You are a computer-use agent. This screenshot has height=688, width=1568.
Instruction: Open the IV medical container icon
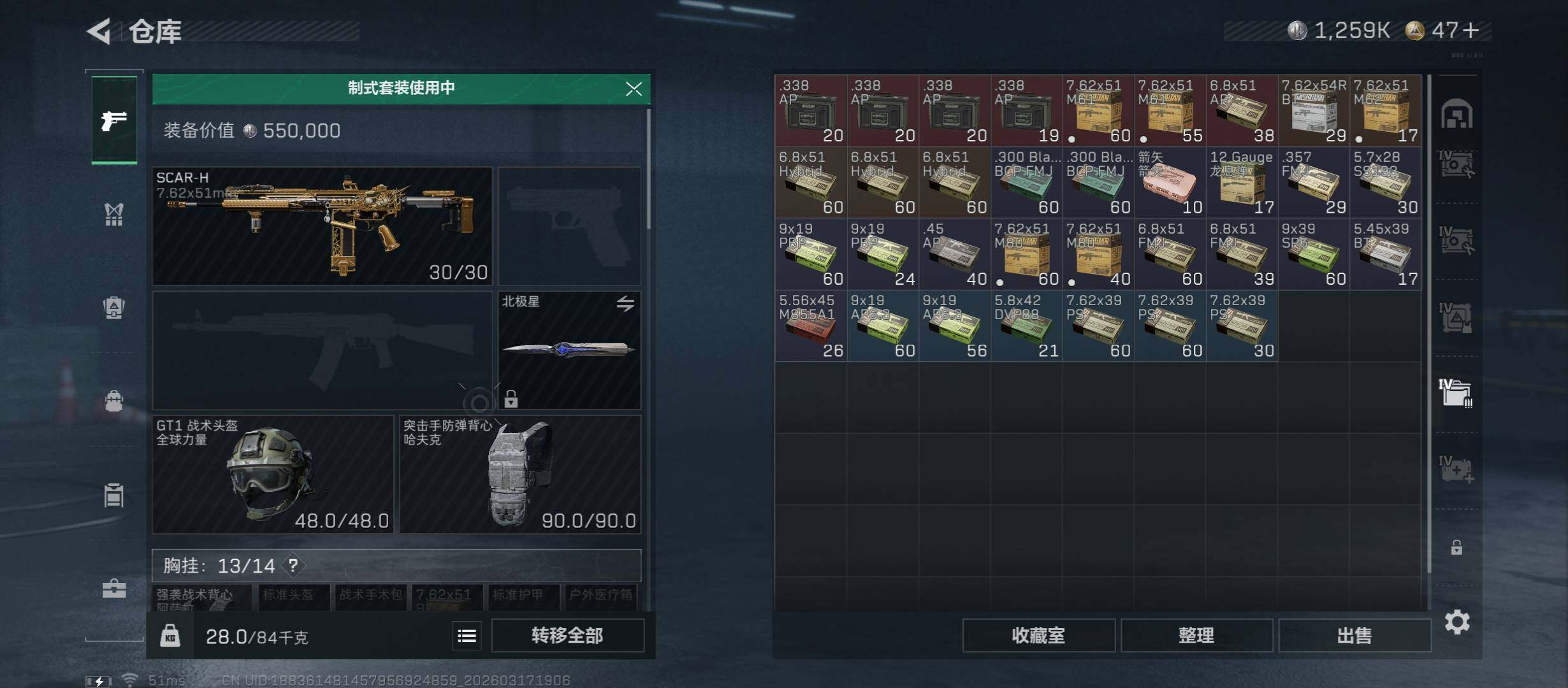tap(1456, 469)
